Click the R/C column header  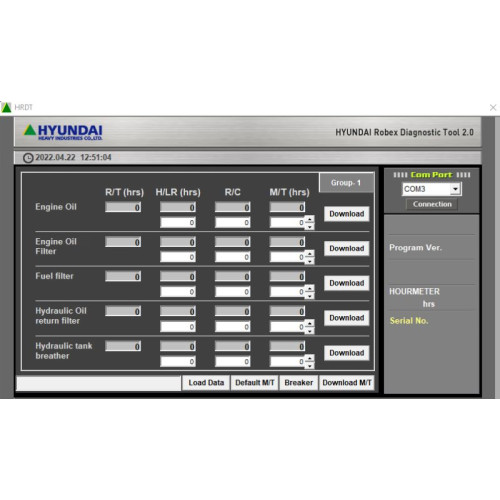point(232,192)
